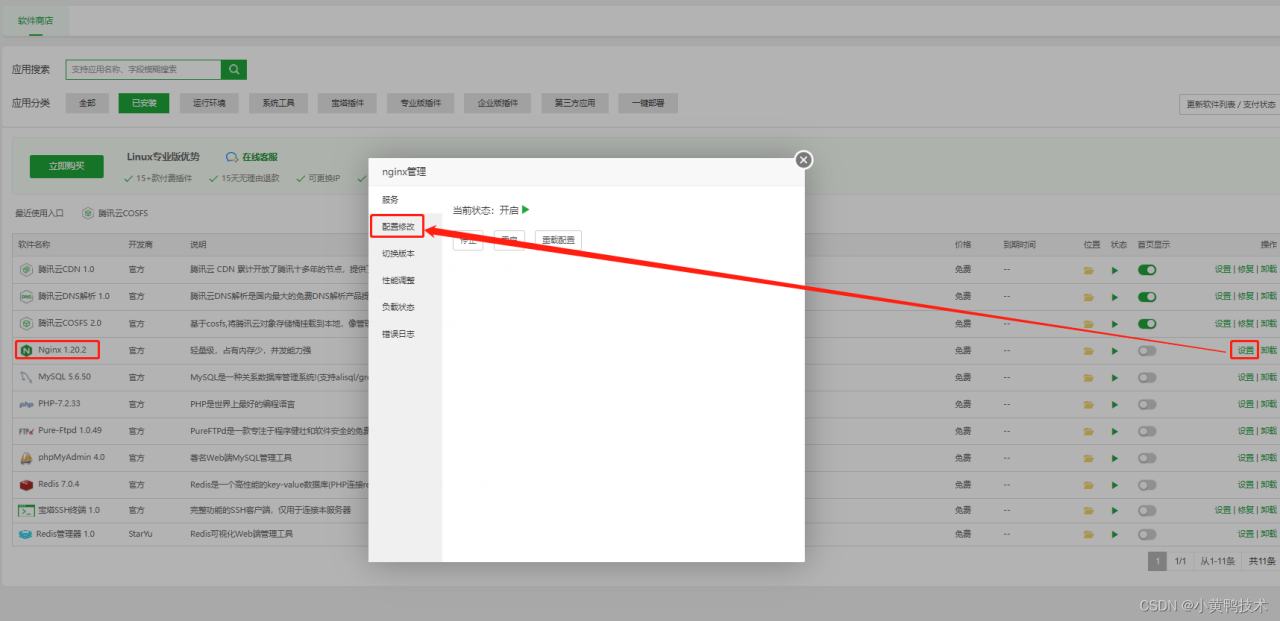The image size is (1280, 621).
Task: Click 设置 link for PHP-7.2.33 row
Action: [x=1245, y=404]
